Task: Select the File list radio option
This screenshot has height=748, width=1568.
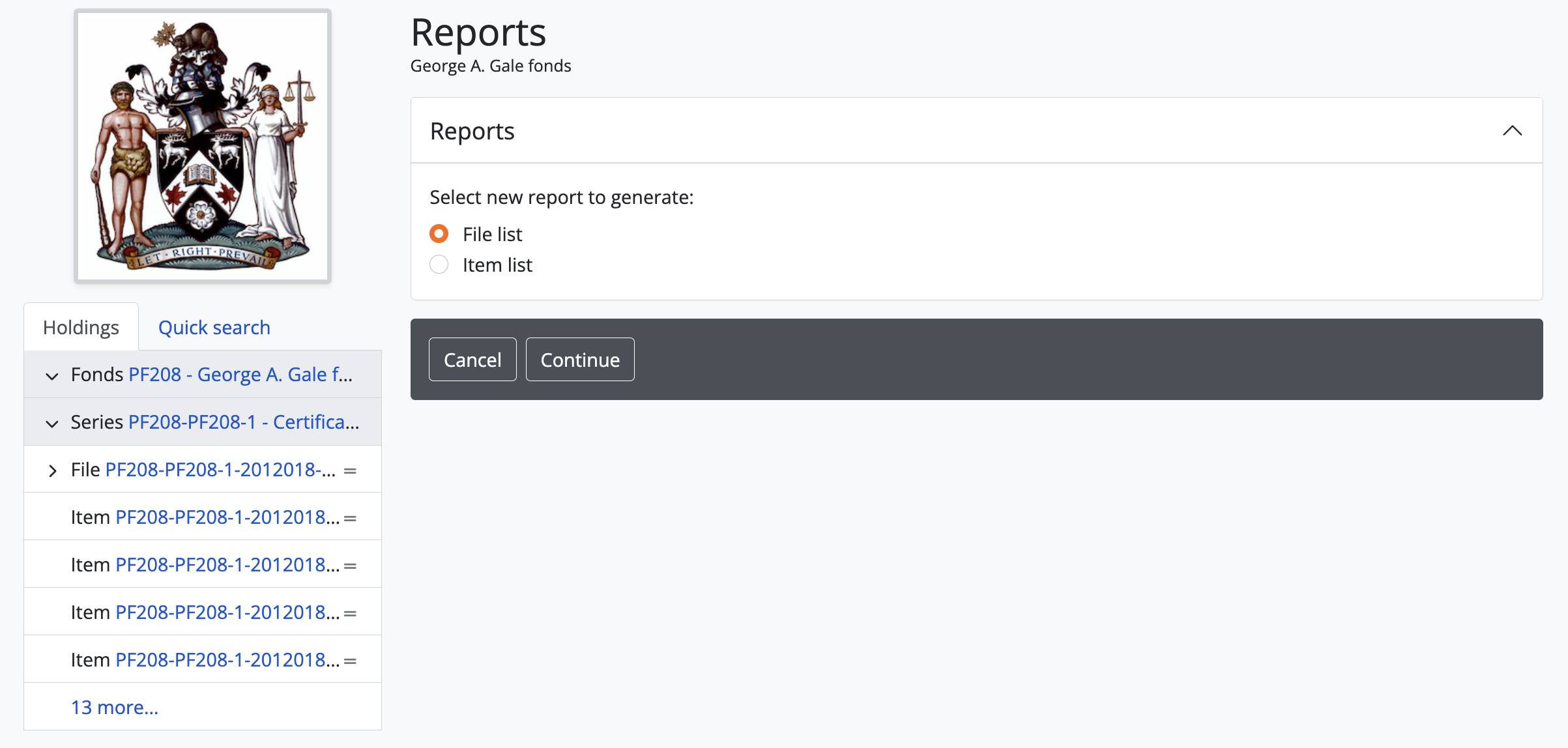Action: 439,233
